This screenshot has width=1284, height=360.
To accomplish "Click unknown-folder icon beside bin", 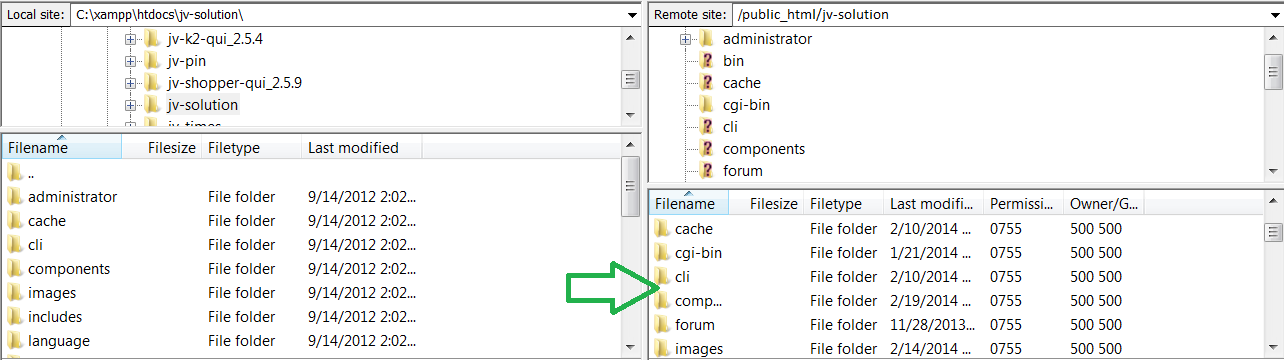I will pos(707,61).
